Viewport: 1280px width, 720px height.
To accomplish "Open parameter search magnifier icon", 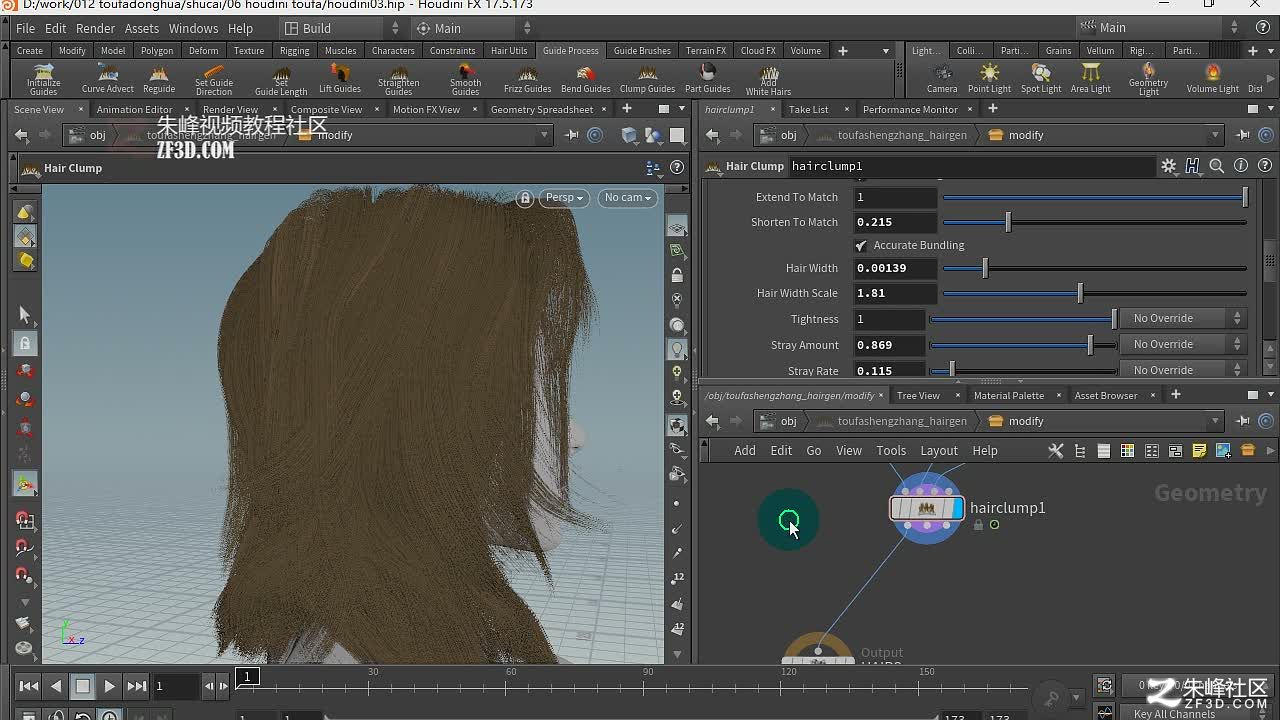I will (1216, 166).
